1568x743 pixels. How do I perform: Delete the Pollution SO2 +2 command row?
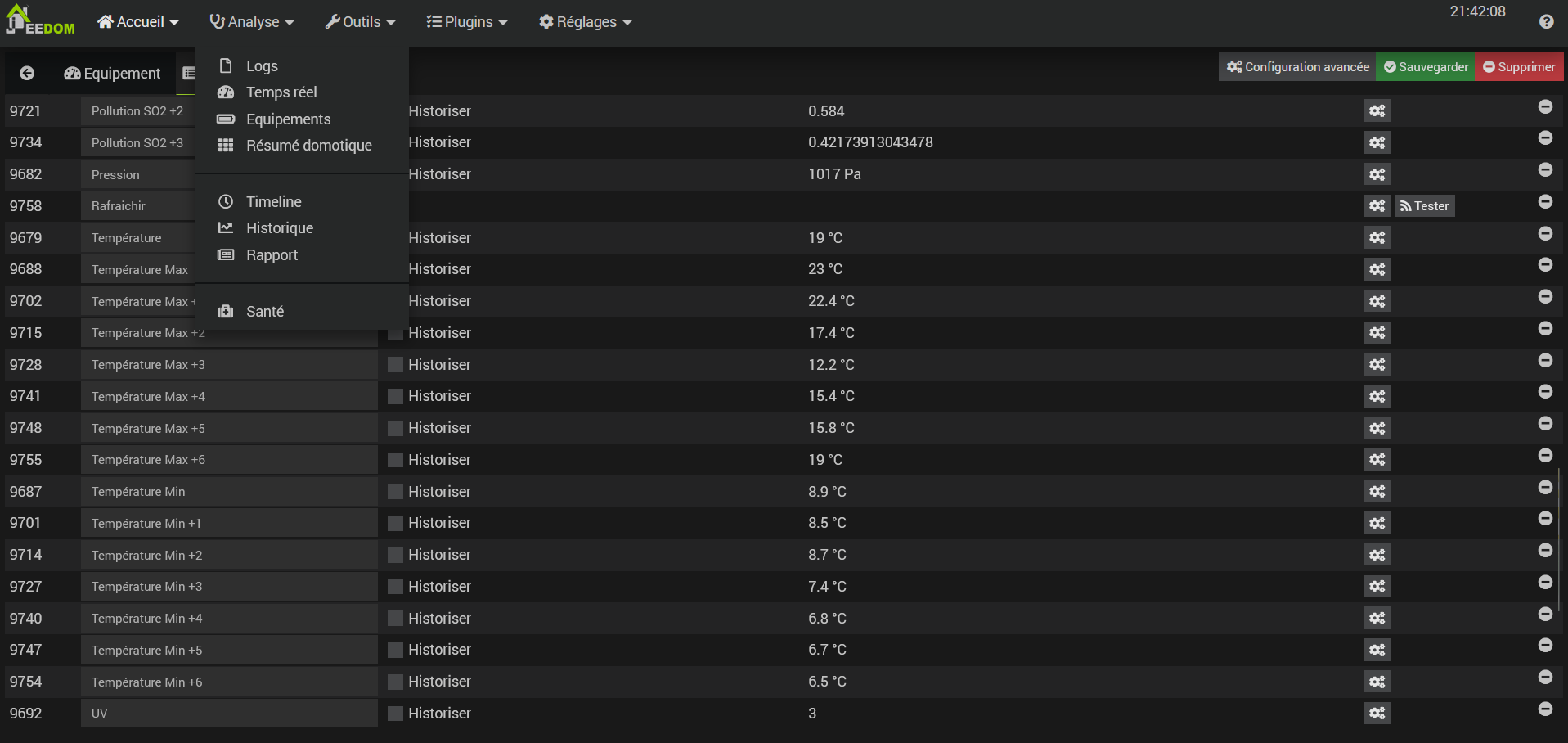coord(1545,107)
